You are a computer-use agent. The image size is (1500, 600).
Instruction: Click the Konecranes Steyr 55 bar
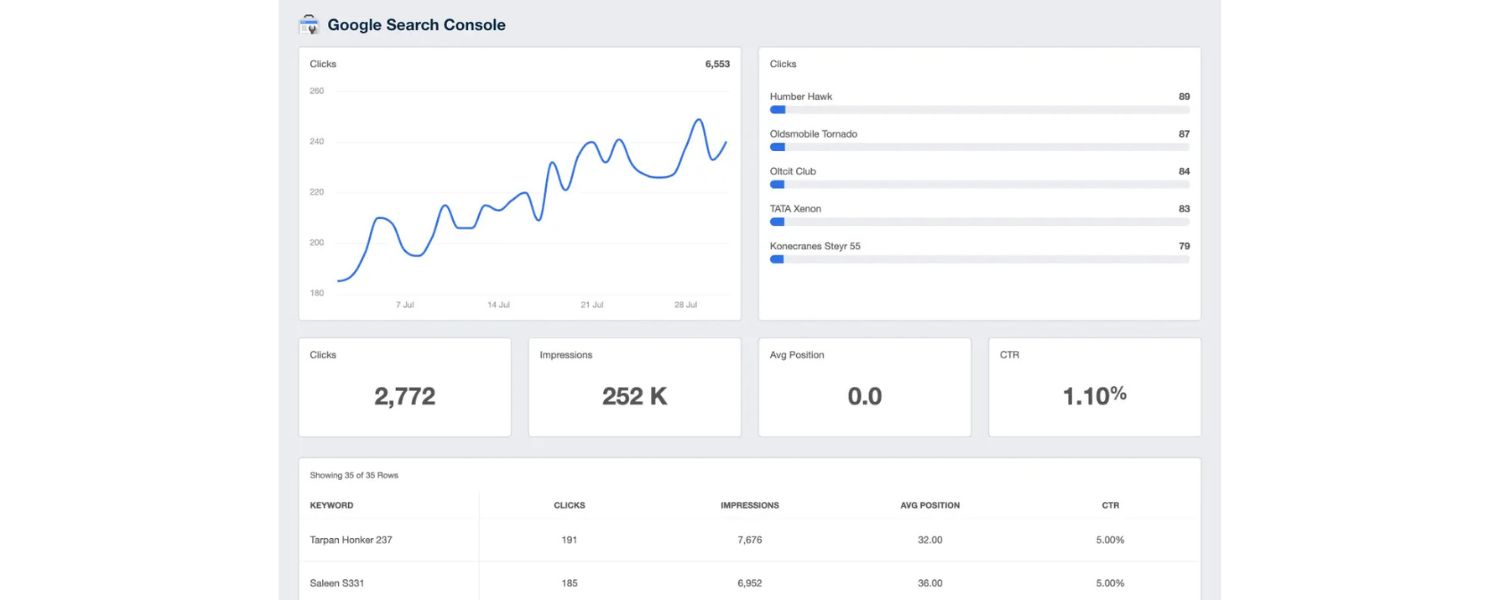pos(977,259)
